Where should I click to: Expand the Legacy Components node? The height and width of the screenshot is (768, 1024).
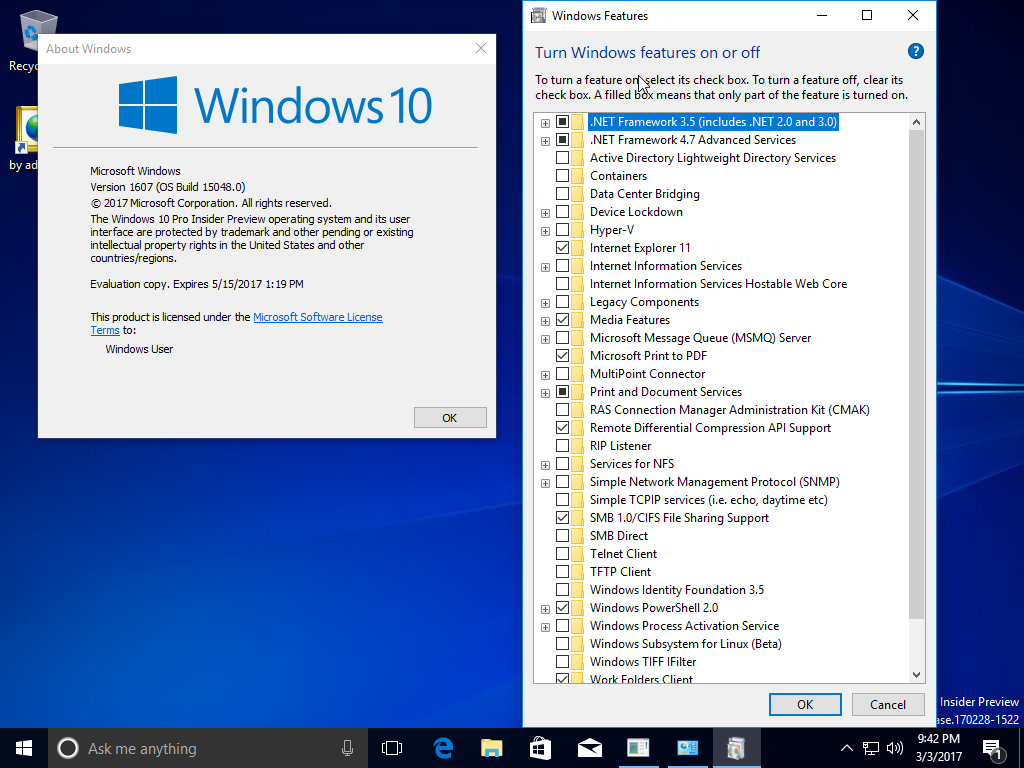click(x=545, y=303)
